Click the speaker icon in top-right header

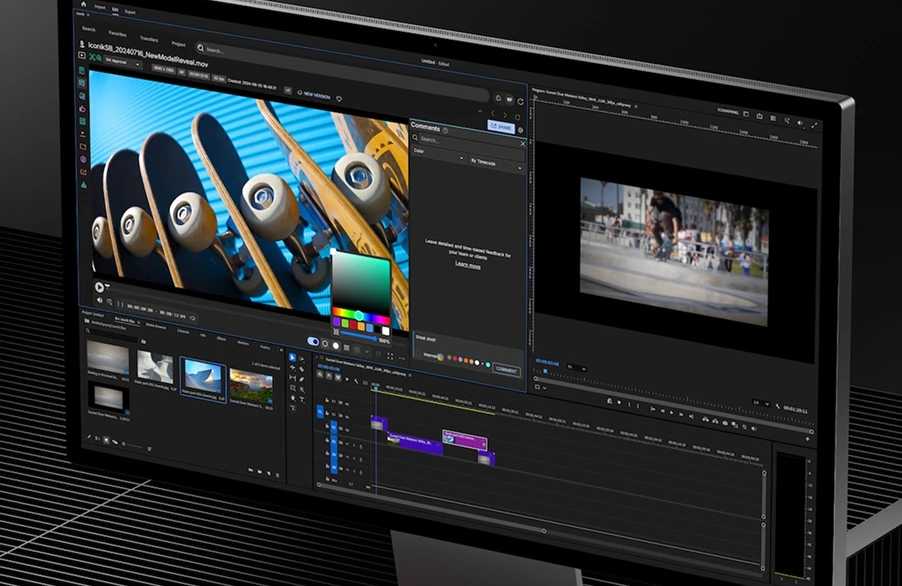[x=800, y=122]
